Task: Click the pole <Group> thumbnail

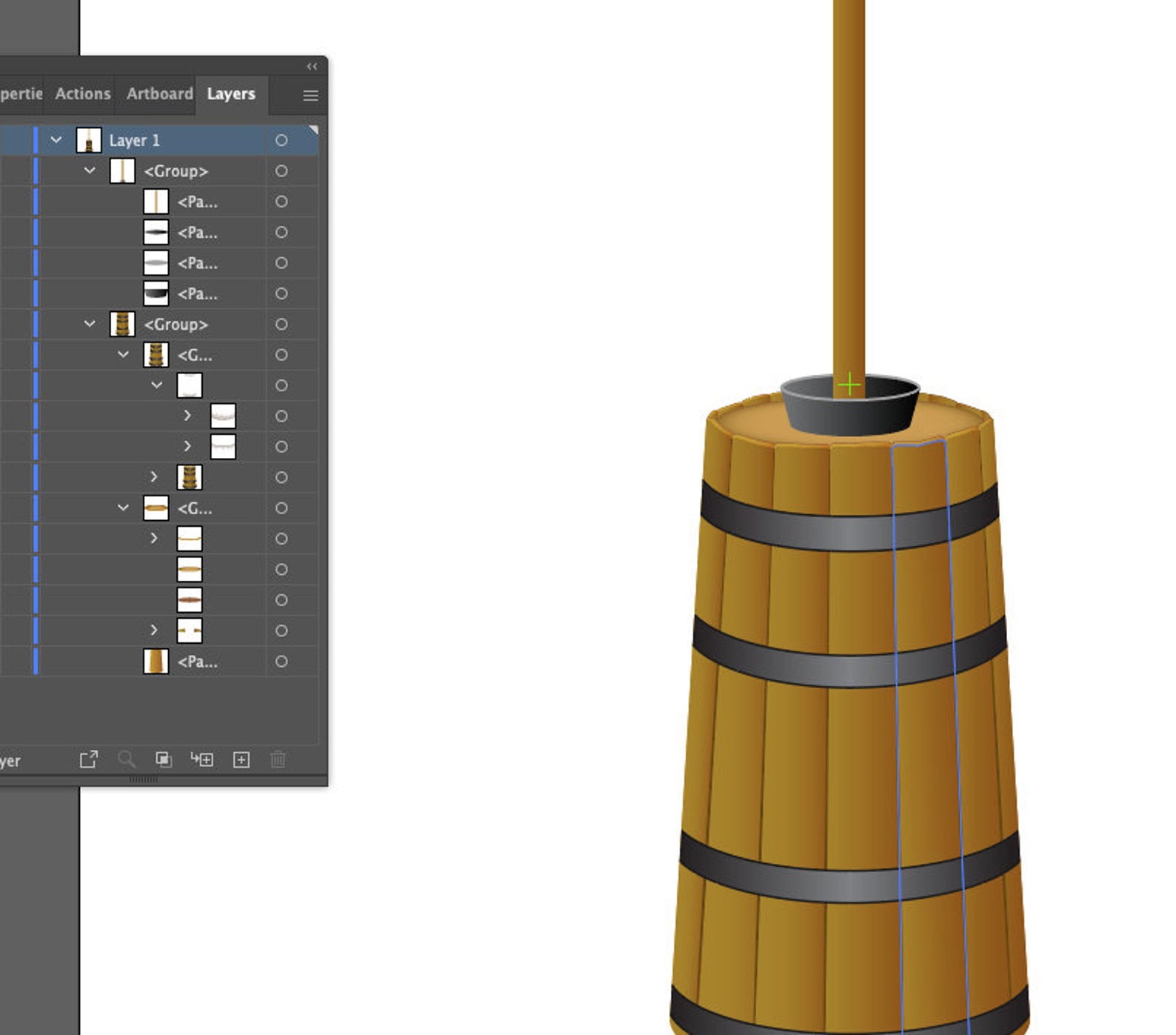Action: click(122, 171)
